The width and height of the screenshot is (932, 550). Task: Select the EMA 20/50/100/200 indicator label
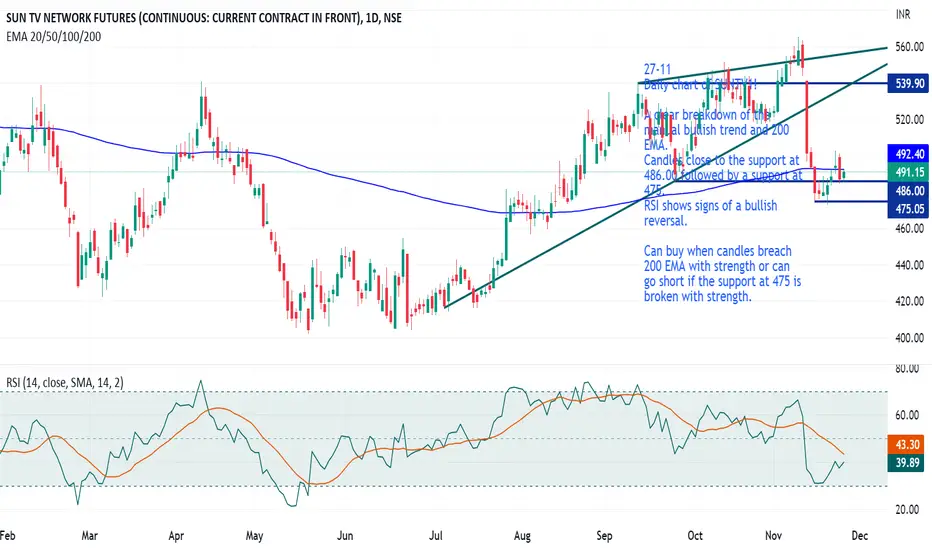(53, 37)
